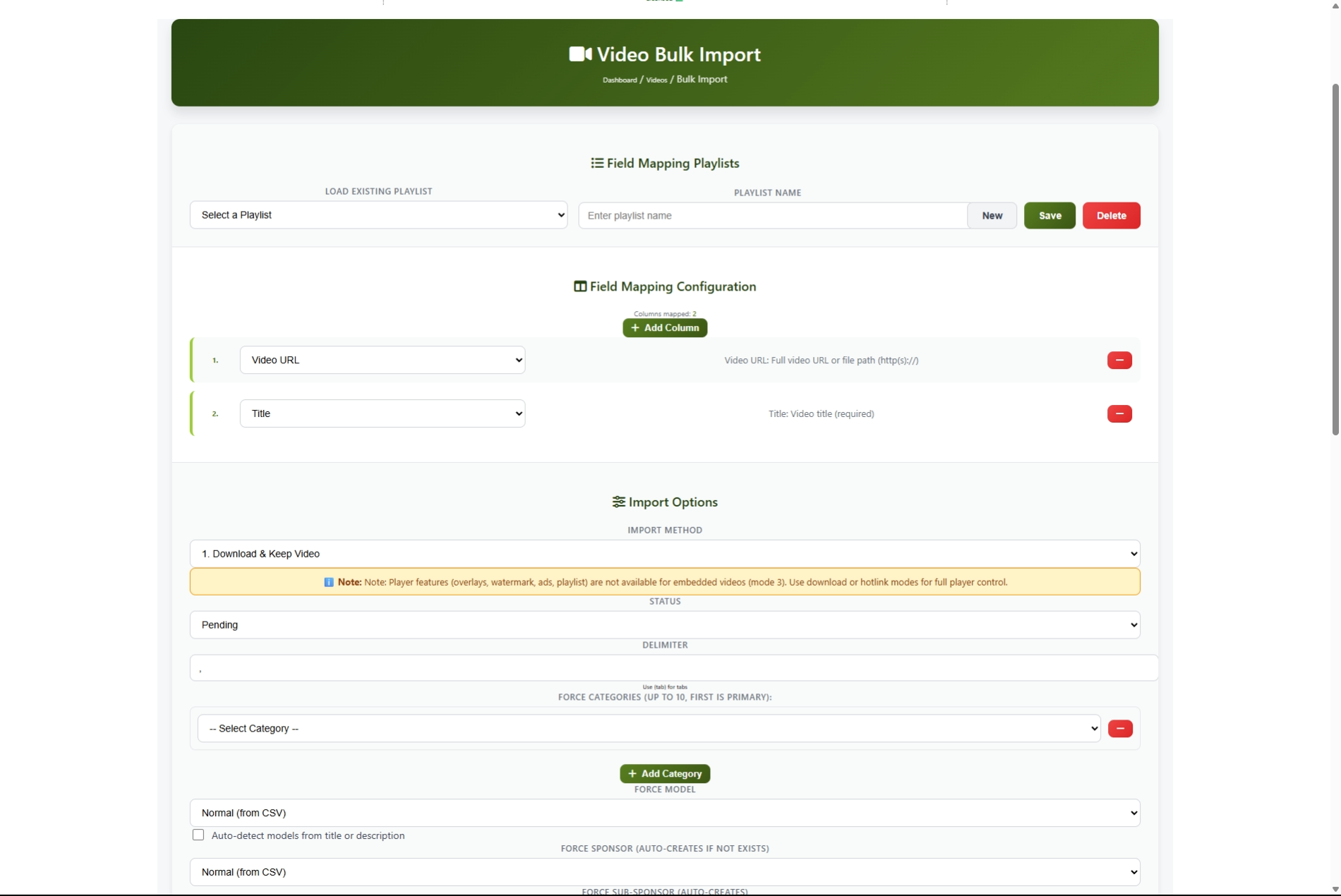This screenshot has width=1341, height=896.
Task: Open the Force Model dropdown
Action: [664, 813]
